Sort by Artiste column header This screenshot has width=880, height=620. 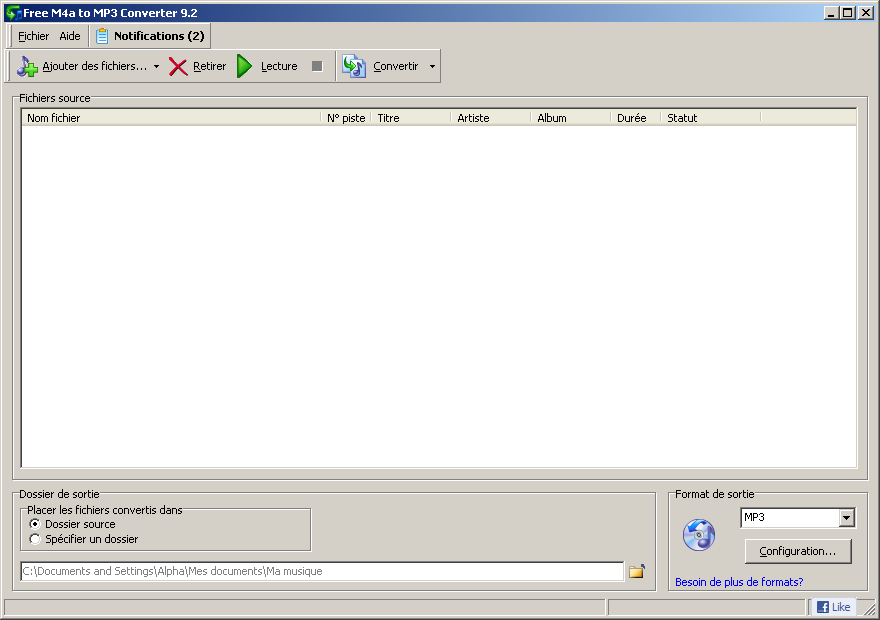point(491,118)
